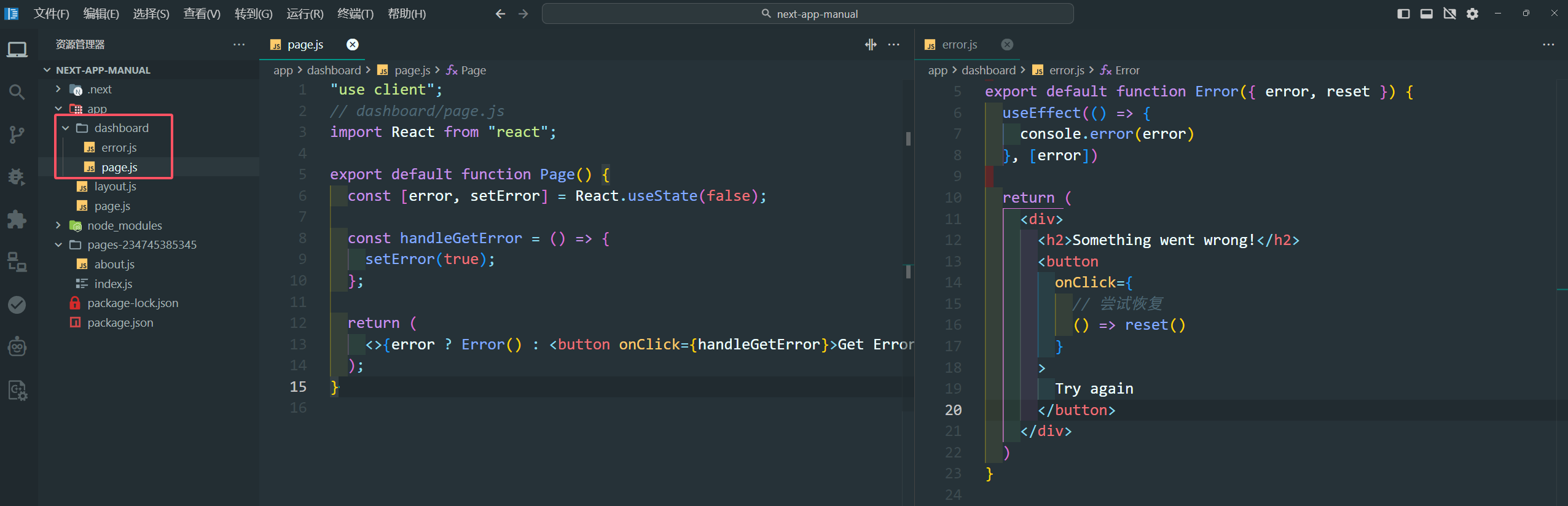
Task: Close the error.js editor tab
Action: [1007, 44]
